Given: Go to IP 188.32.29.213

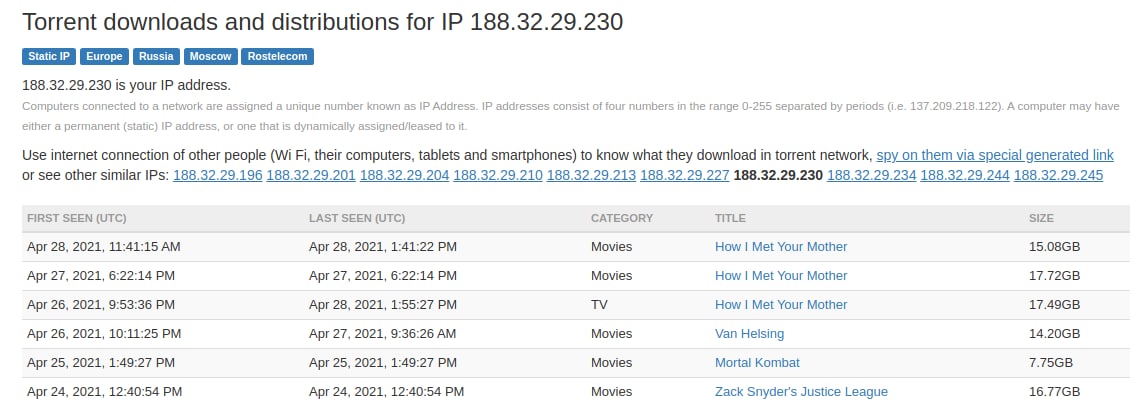Looking at the screenshot, I should tap(592, 175).
